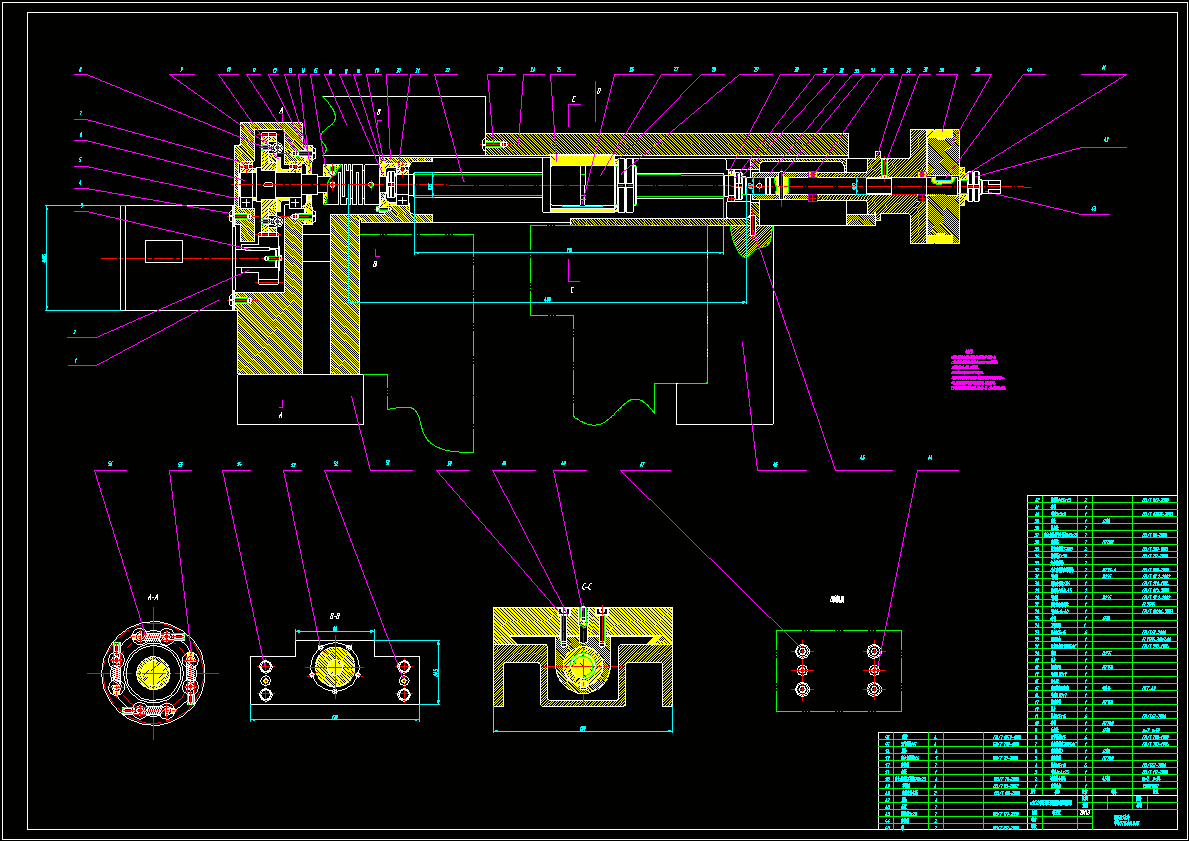Click the B-B section view label
Image resolution: width=1189 pixels, height=841 pixels.
334,617
